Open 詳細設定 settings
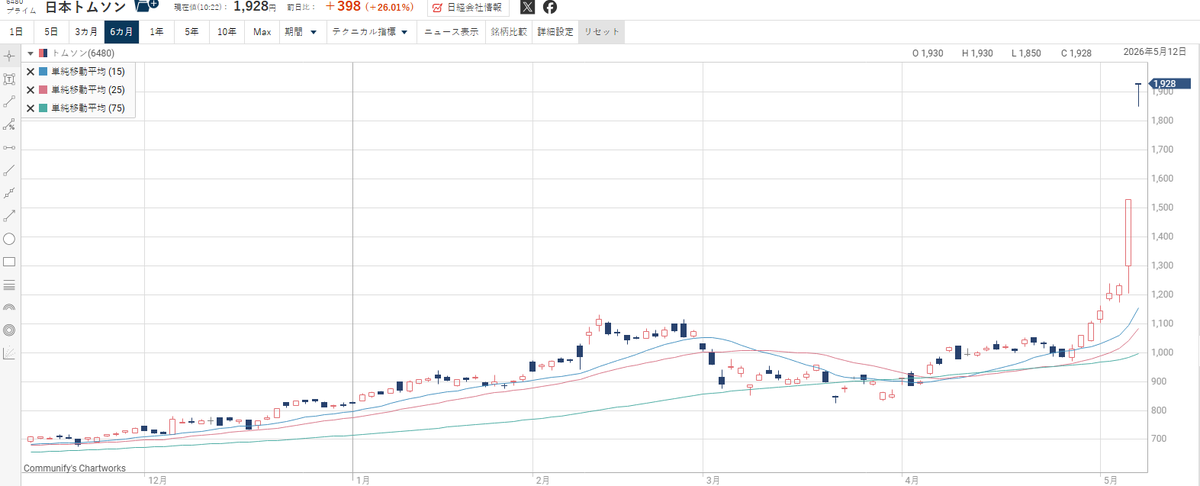 [x=555, y=32]
